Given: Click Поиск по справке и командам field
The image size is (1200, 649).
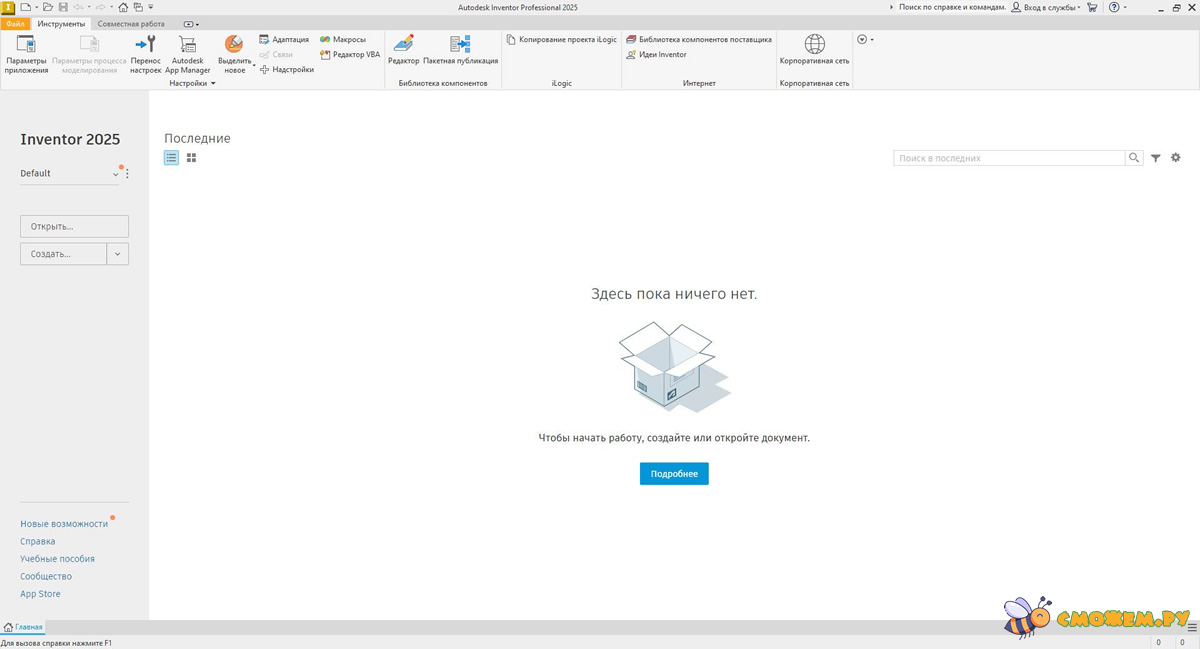Looking at the screenshot, I should [950, 7].
